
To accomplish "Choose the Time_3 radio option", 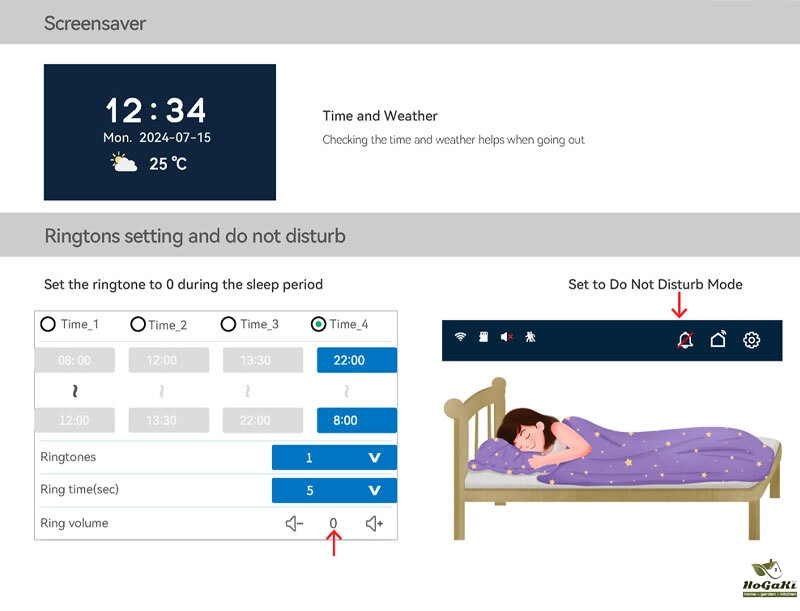I will click(228, 324).
